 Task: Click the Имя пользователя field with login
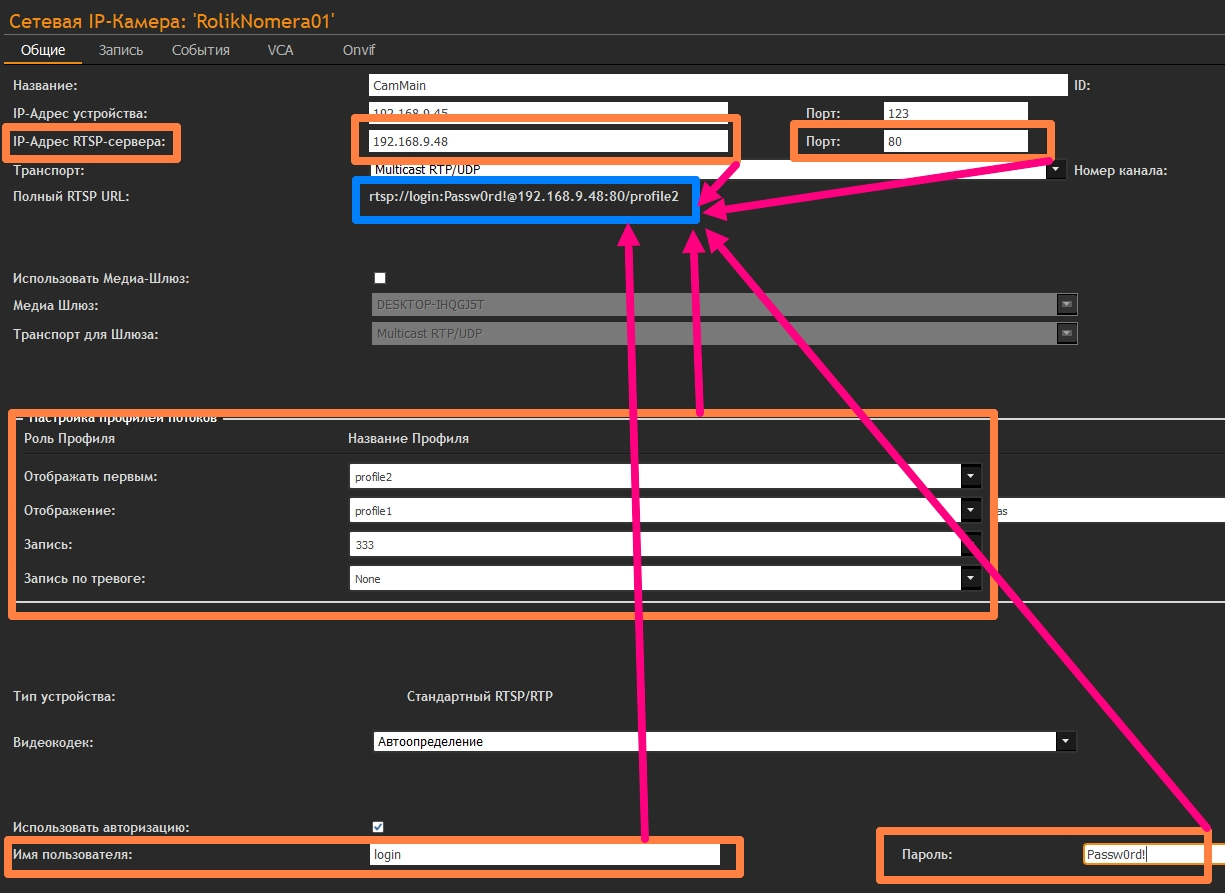pyautogui.click(x=543, y=855)
